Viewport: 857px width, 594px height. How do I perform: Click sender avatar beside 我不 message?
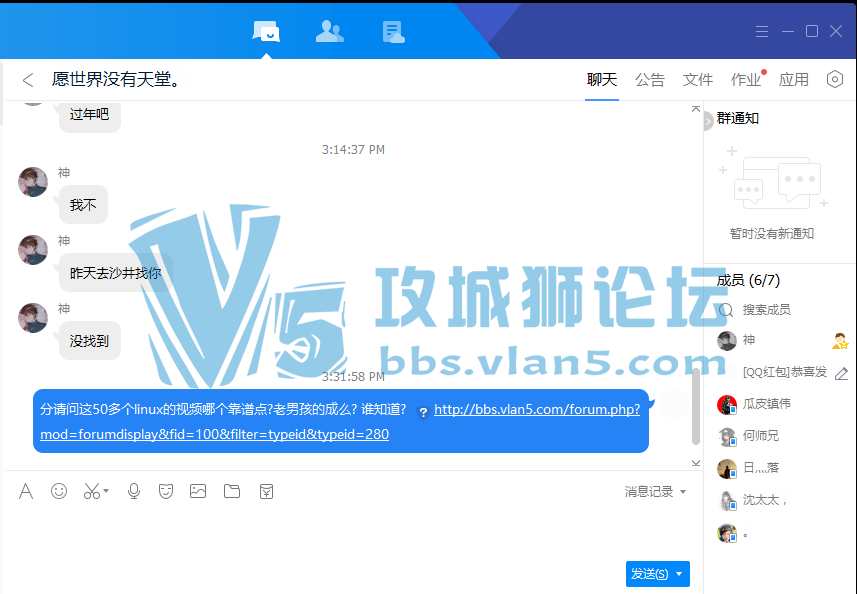pos(33,182)
